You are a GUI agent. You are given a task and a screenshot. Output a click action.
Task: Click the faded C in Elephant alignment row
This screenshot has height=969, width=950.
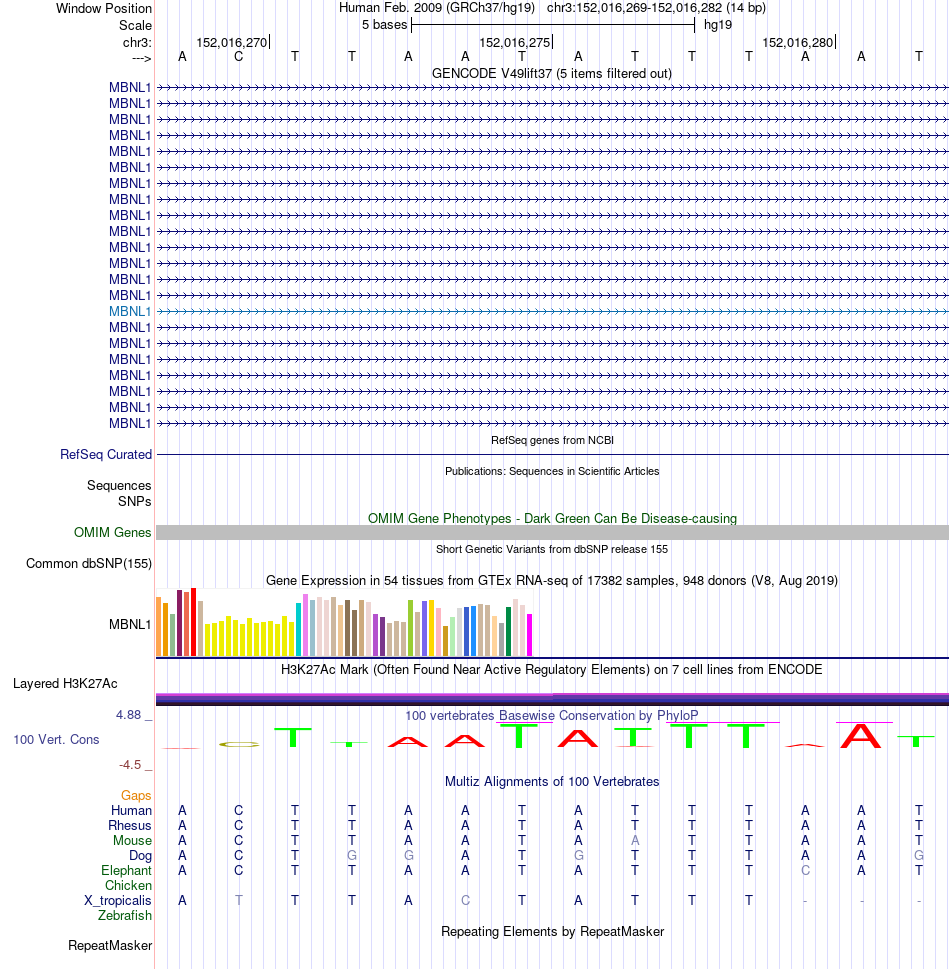pyautogui.click(x=805, y=870)
